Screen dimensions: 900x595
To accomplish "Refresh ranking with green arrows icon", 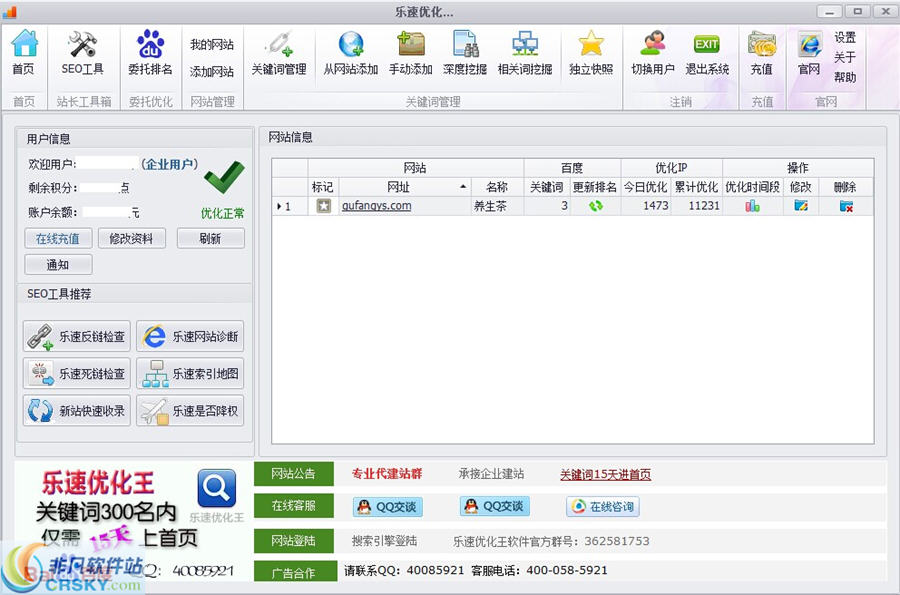I will (596, 205).
